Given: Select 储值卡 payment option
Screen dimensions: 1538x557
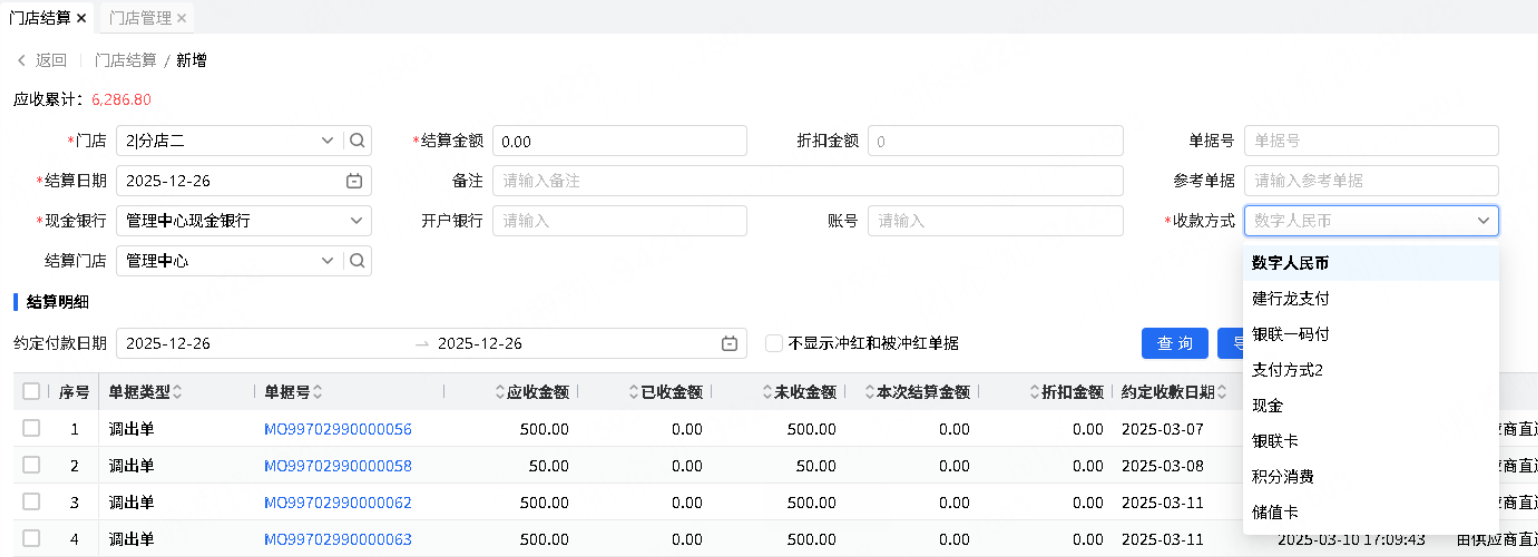Looking at the screenshot, I should click(1275, 512).
